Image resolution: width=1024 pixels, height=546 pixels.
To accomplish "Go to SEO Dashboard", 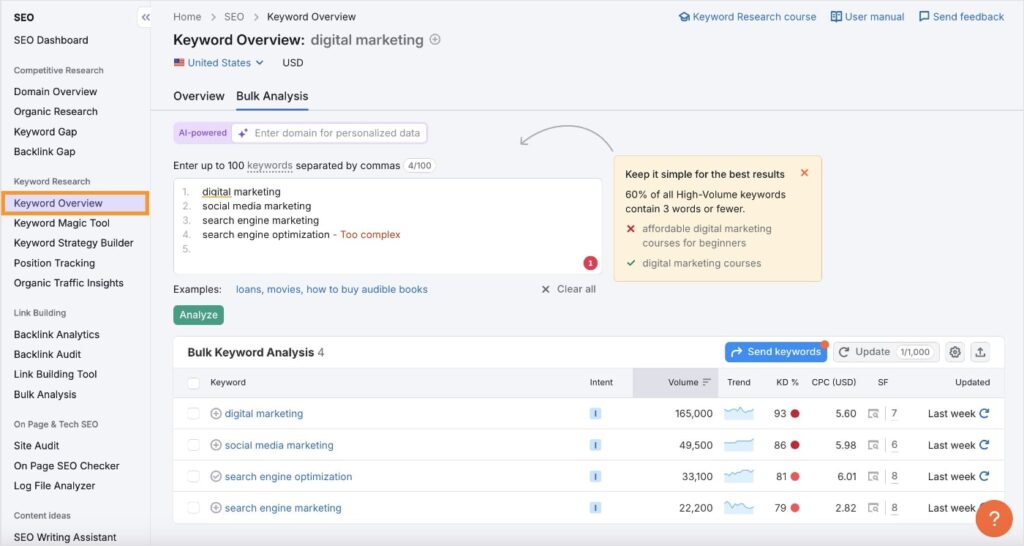I will click(x=51, y=40).
